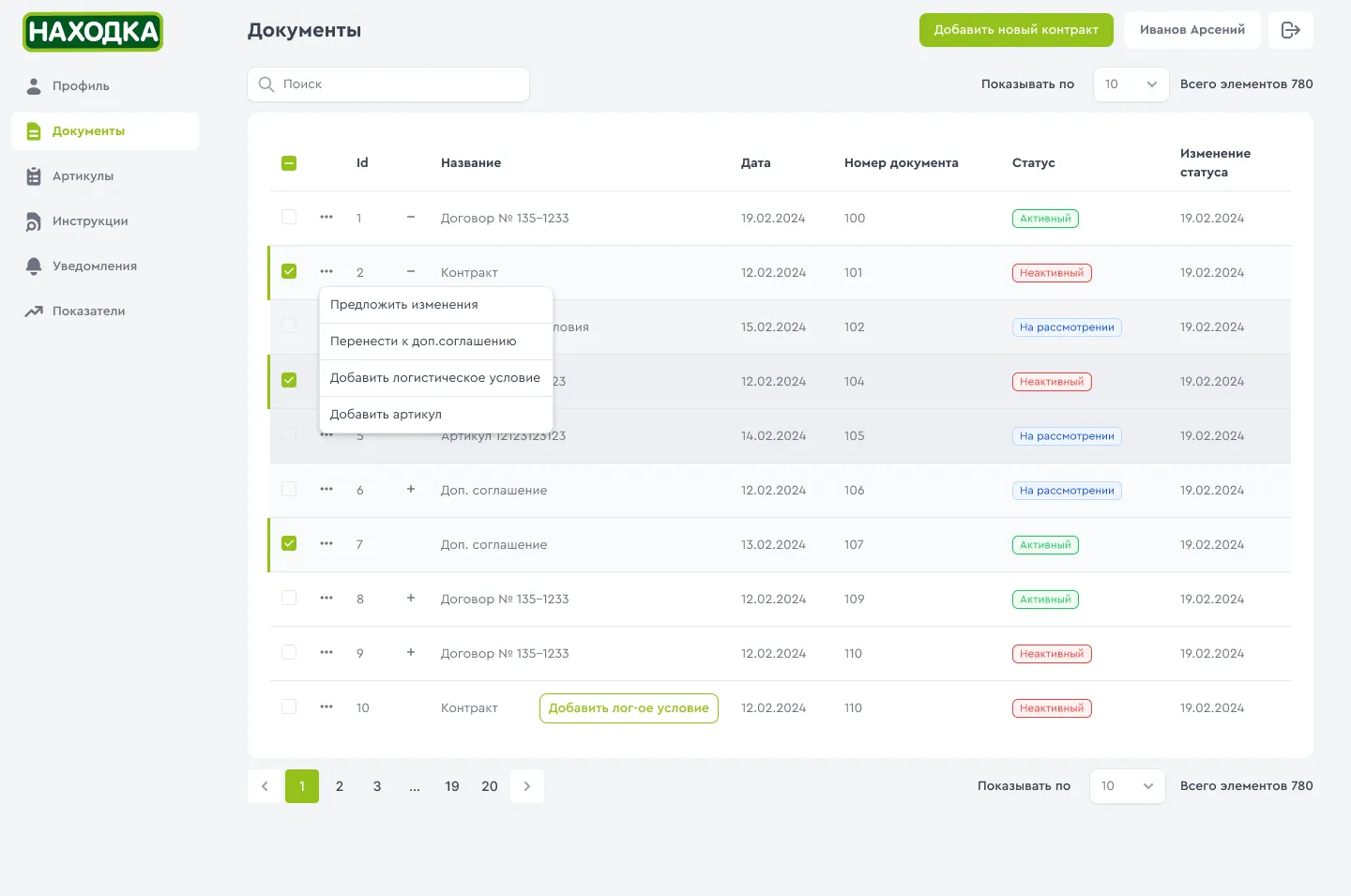
Task: Expand row 8 Договор № 135-1233
Action: pos(411,599)
